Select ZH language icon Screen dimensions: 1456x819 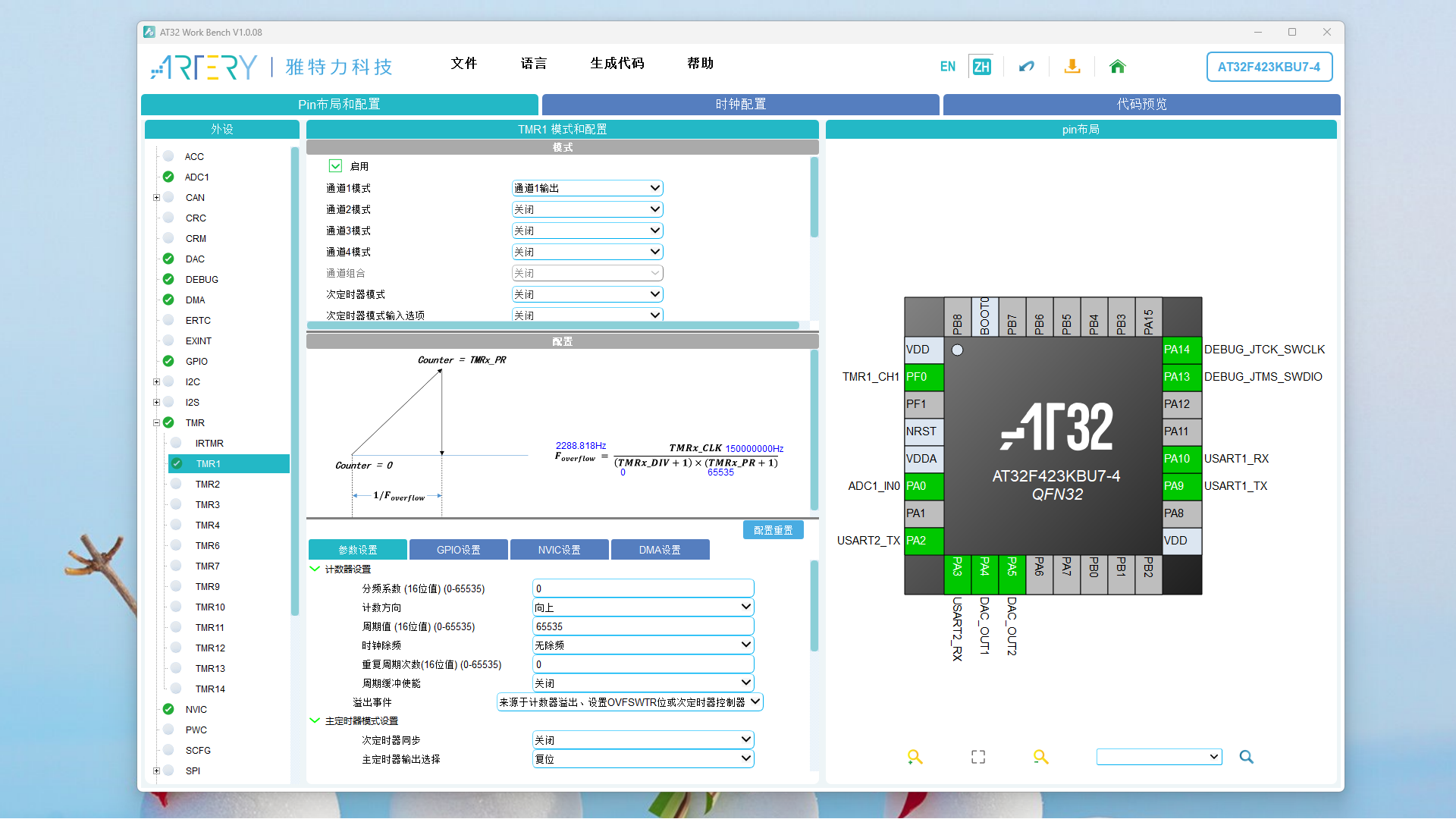[981, 67]
